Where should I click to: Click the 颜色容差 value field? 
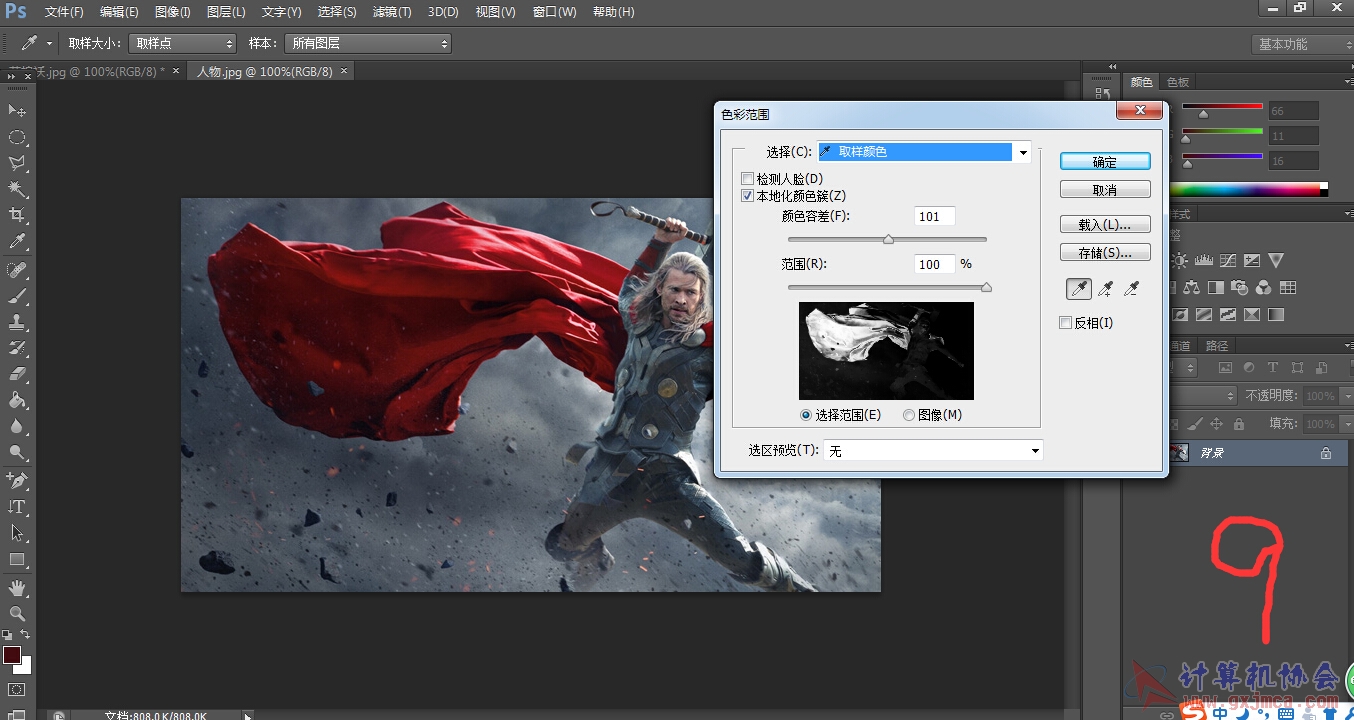pyautogui.click(x=934, y=216)
